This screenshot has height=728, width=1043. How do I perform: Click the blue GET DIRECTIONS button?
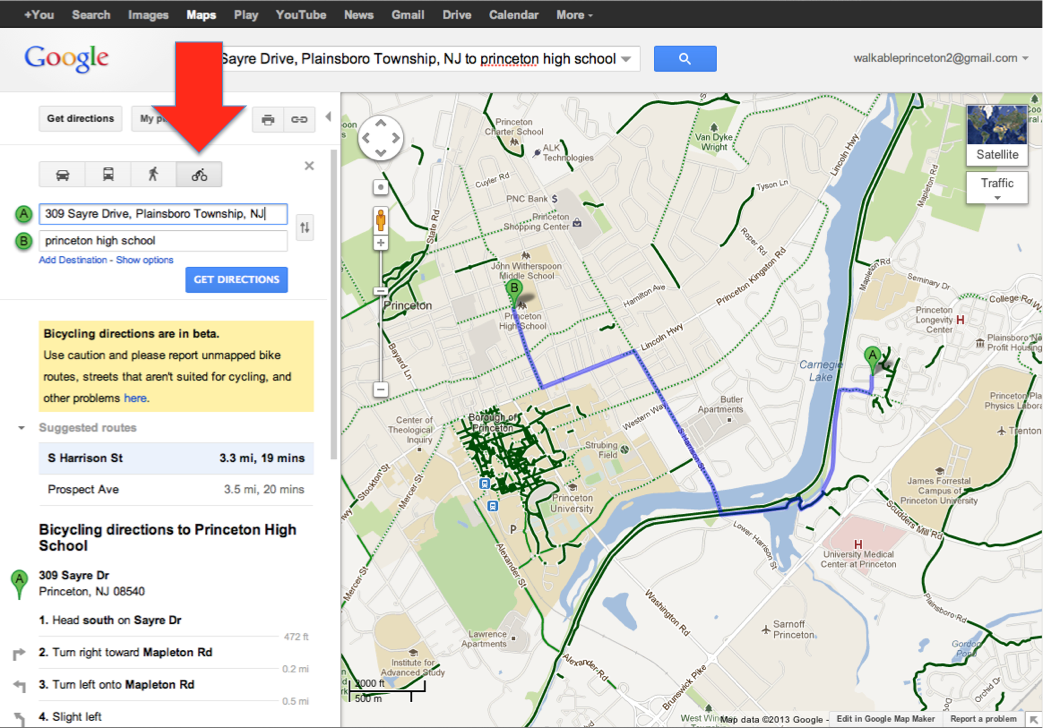(x=236, y=280)
